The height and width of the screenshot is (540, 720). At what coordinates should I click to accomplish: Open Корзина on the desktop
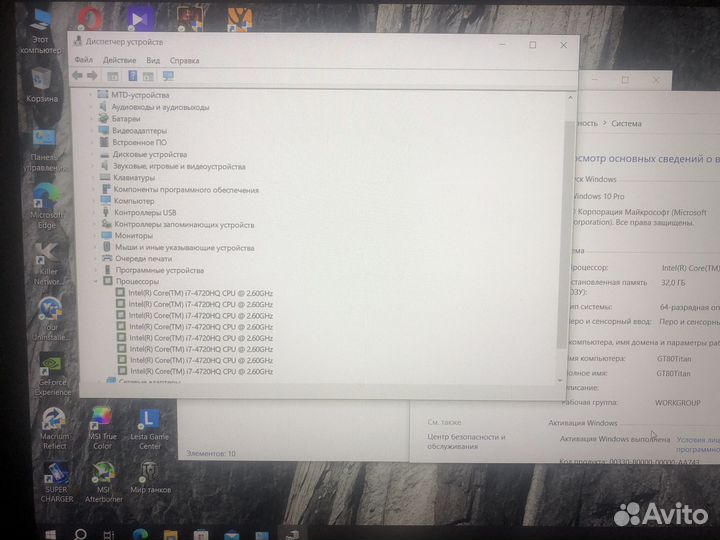tap(41, 85)
